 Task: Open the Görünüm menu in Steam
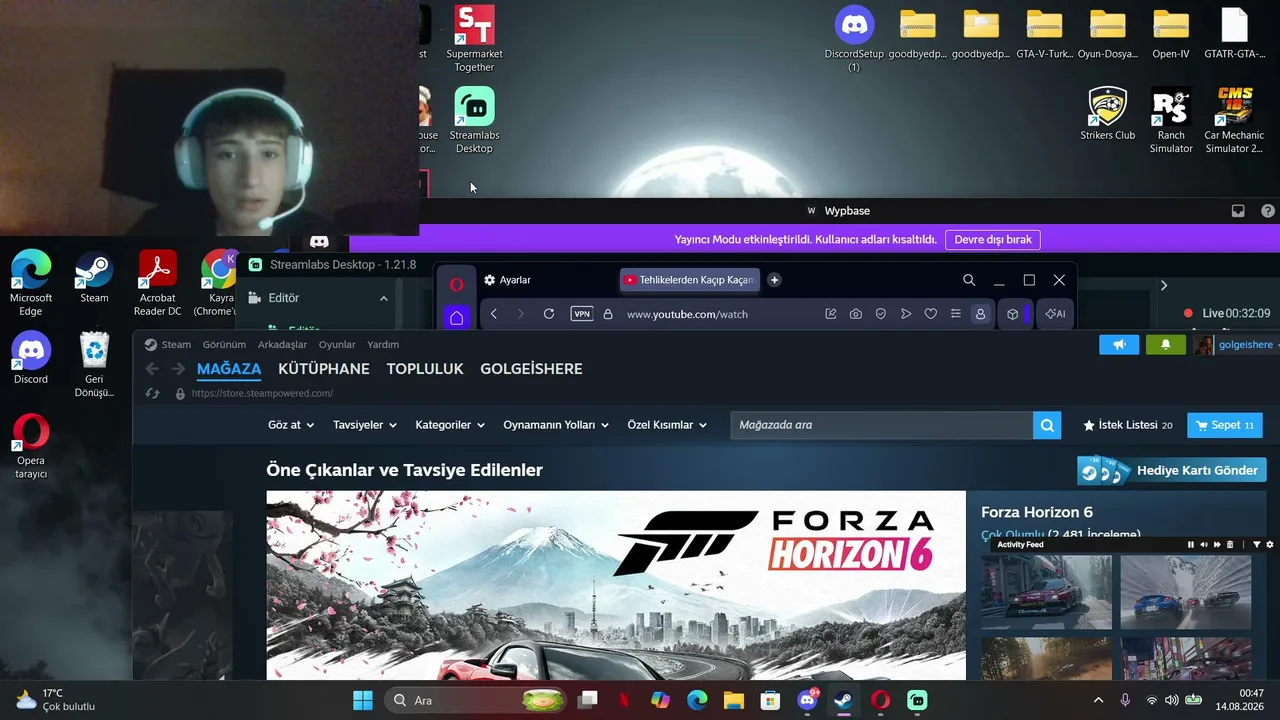pos(224,345)
